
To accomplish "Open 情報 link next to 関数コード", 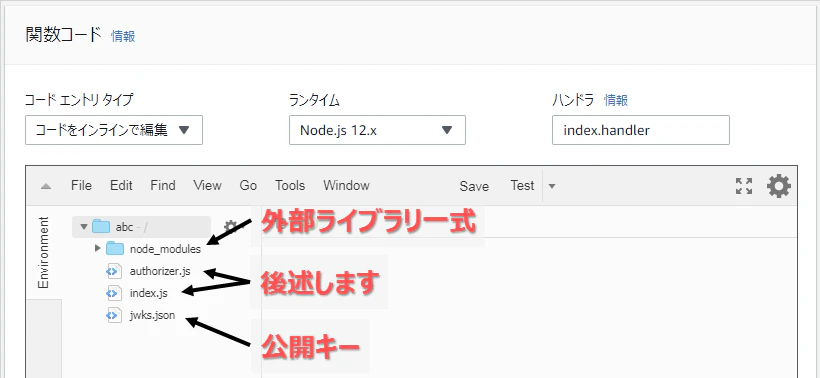I will coord(123,36).
